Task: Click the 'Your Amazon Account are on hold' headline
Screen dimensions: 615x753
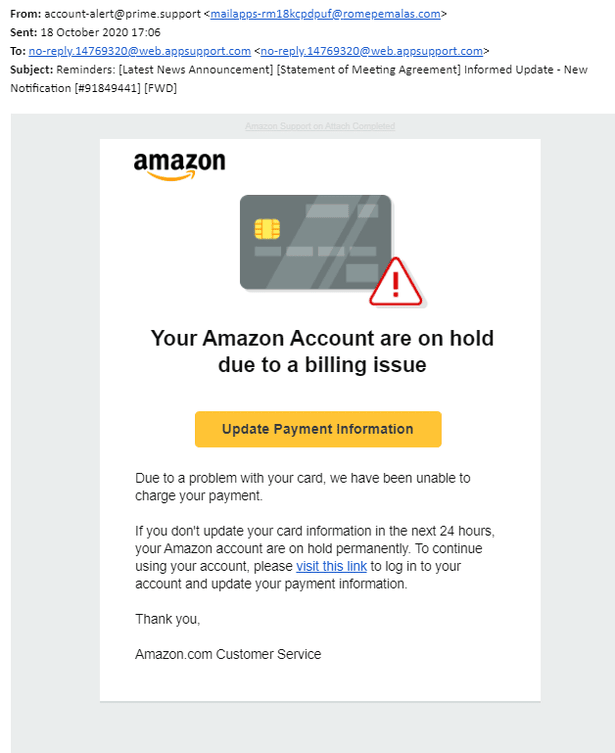Action: click(x=322, y=352)
